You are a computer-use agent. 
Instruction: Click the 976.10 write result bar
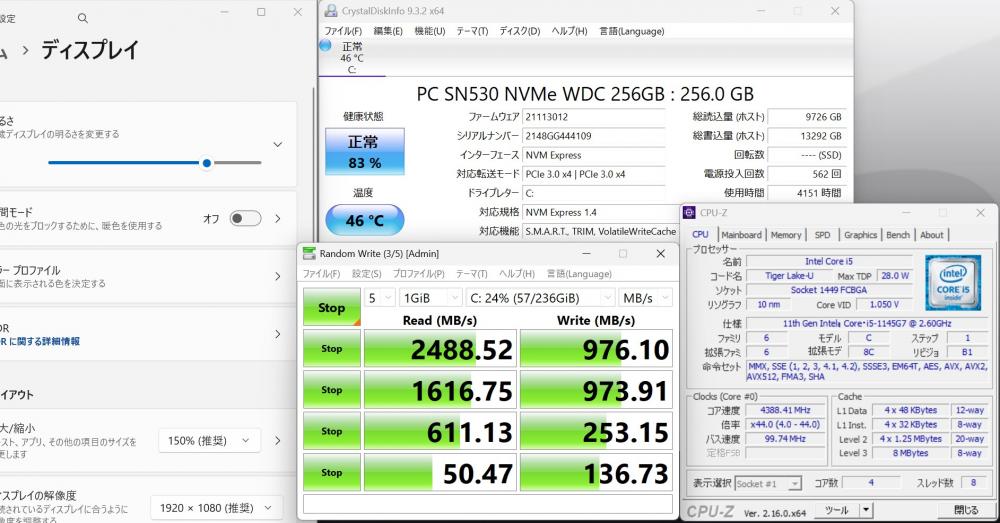click(x=596, y=349)
